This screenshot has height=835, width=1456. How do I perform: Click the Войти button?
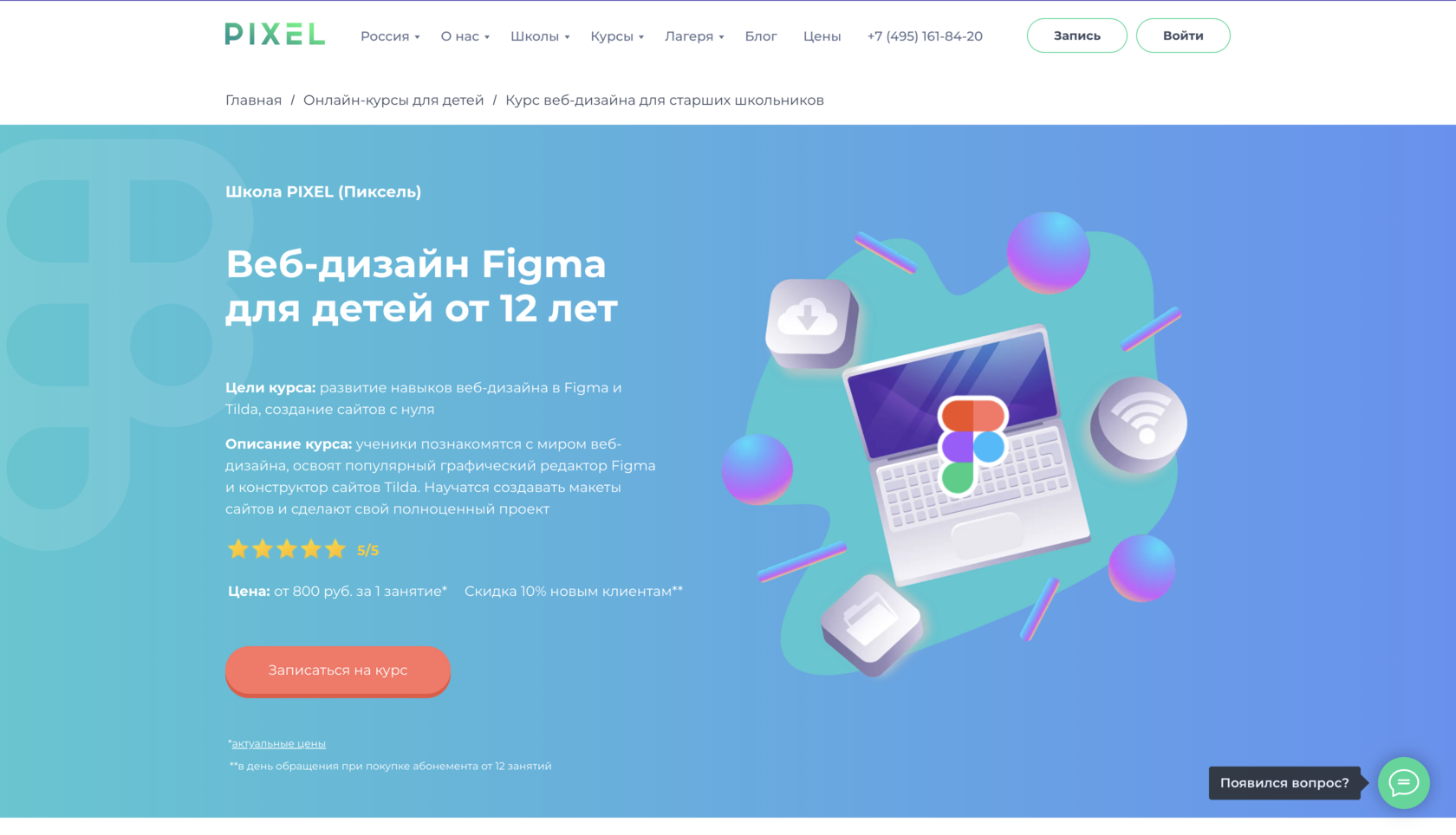click(x=1183, y=36)
